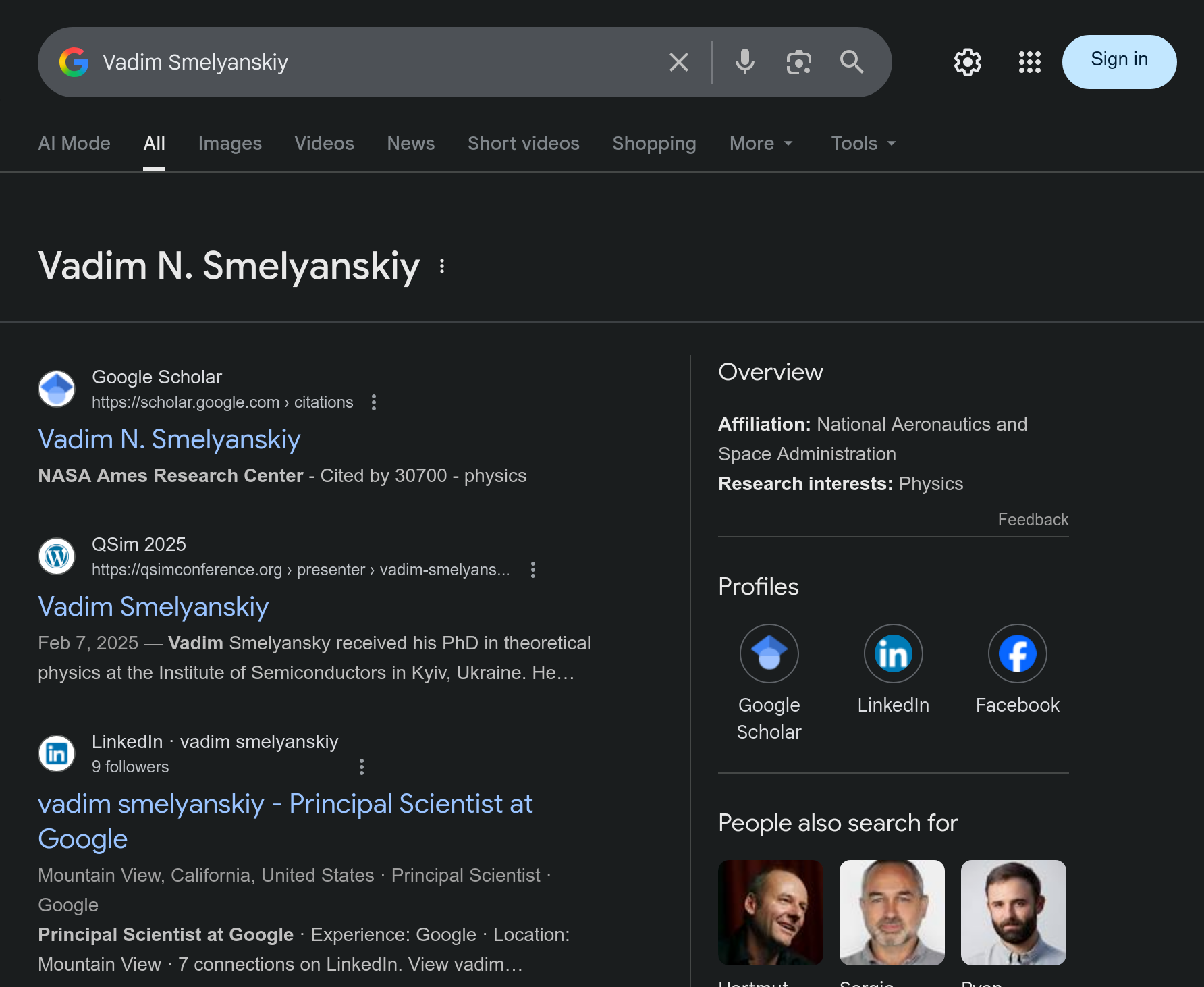Start voice search with microphone icon
The height and width of the screenshot is (987, 1204).
point(744,62)
